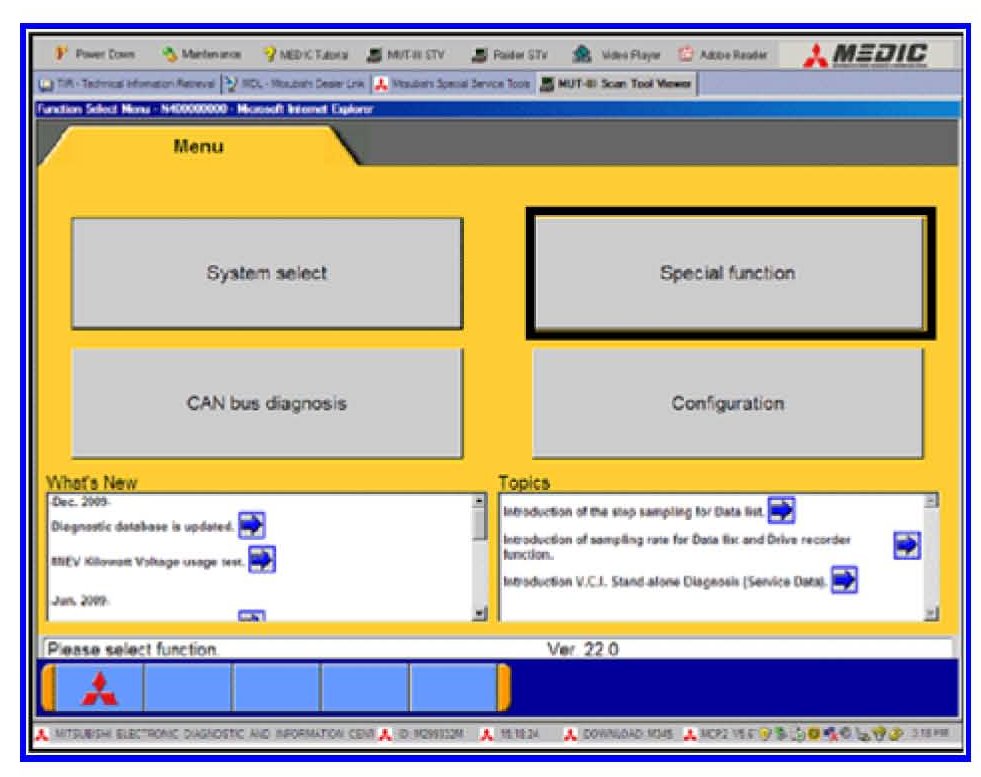
Task: Select the Mitsubishi Special Service Tools tab
Action: pos(451,83)
